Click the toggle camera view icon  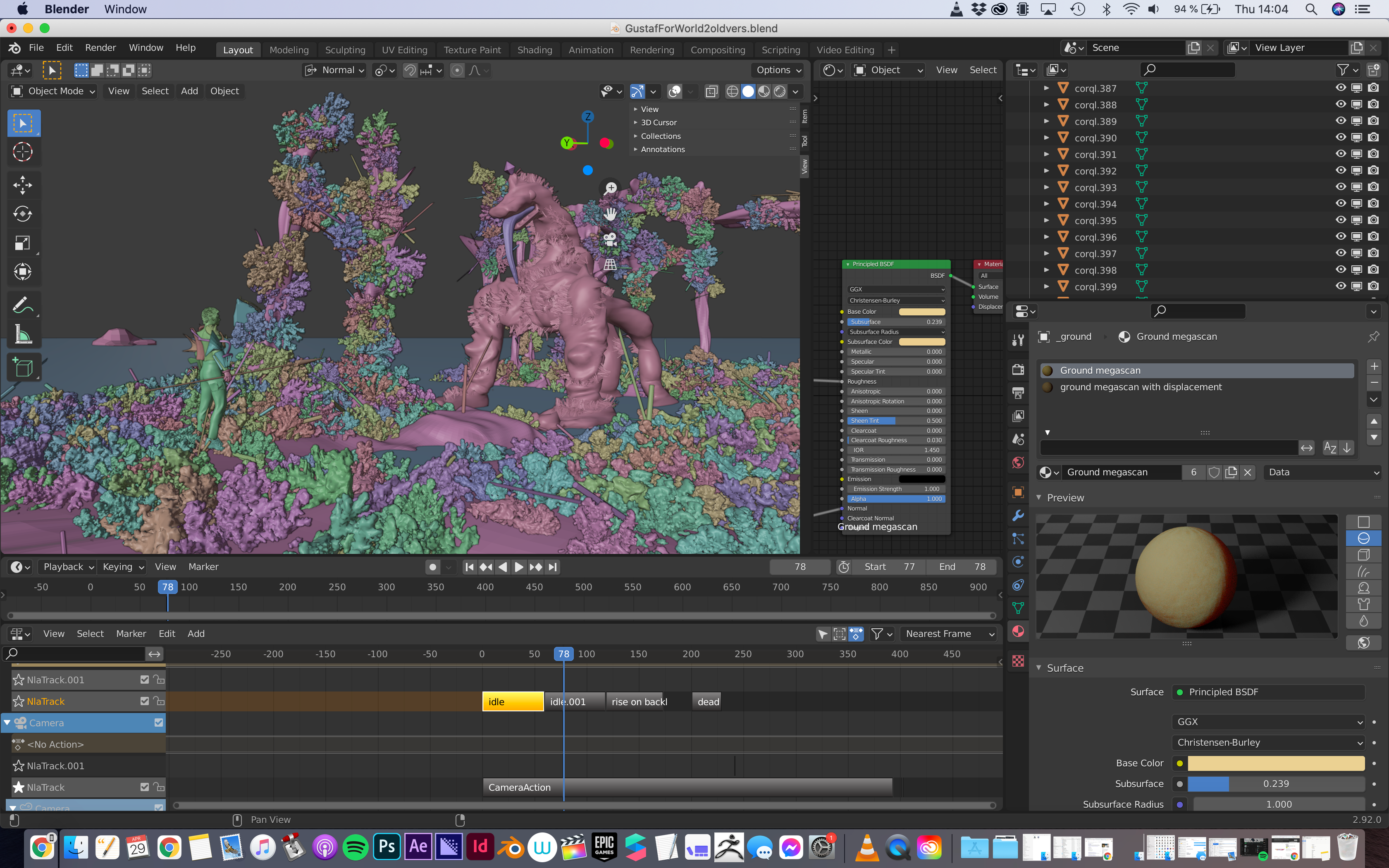[x=610, y=239]
